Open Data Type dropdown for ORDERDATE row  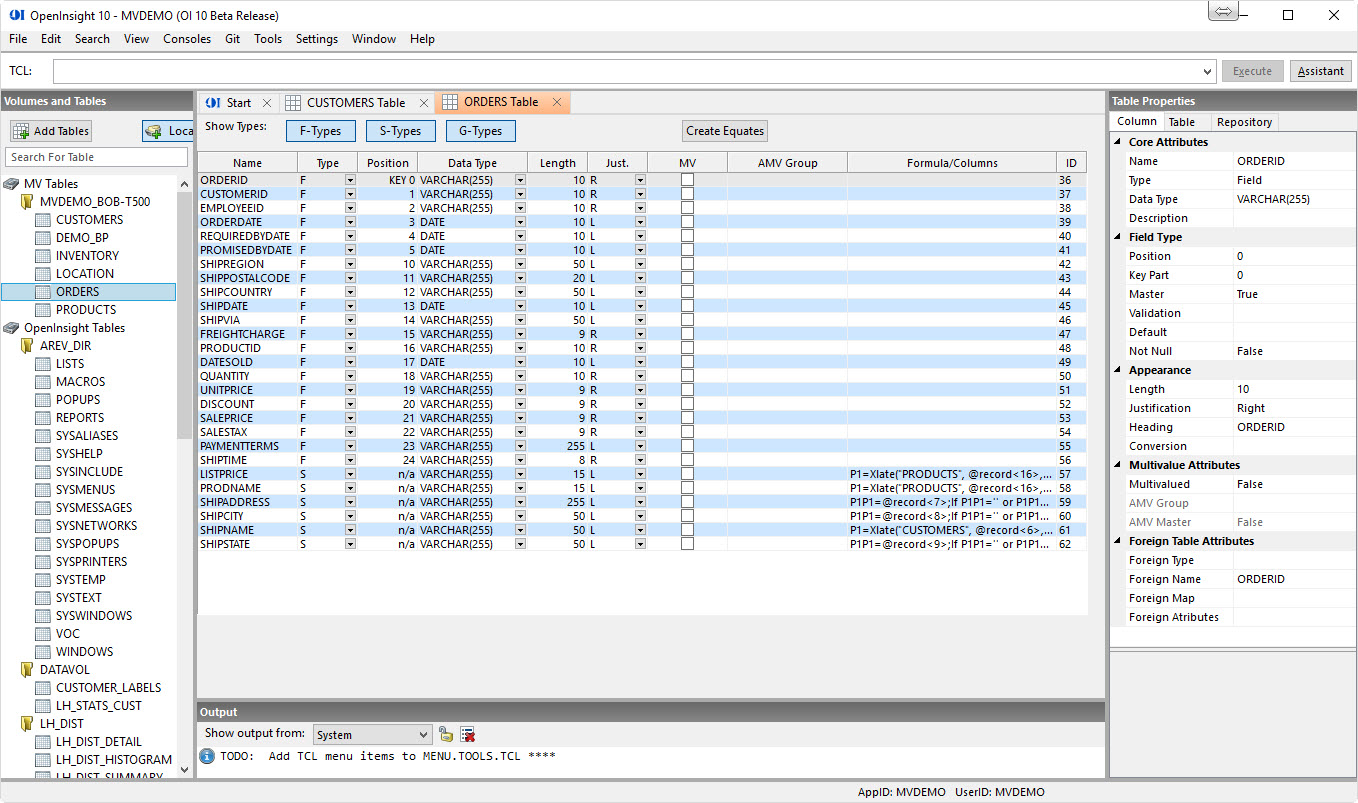click(520, 222)
